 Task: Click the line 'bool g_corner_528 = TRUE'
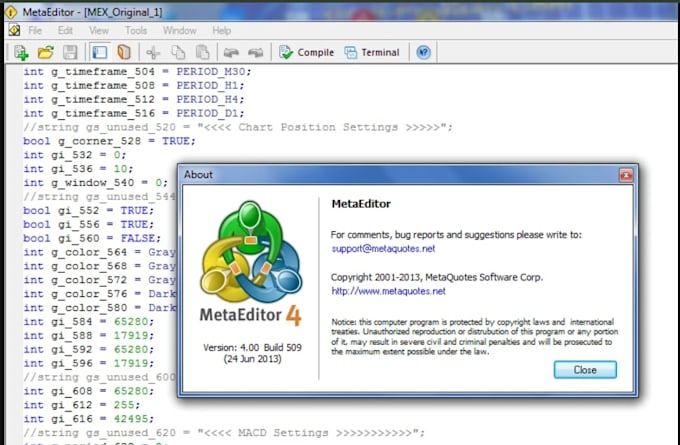(109, 141)
